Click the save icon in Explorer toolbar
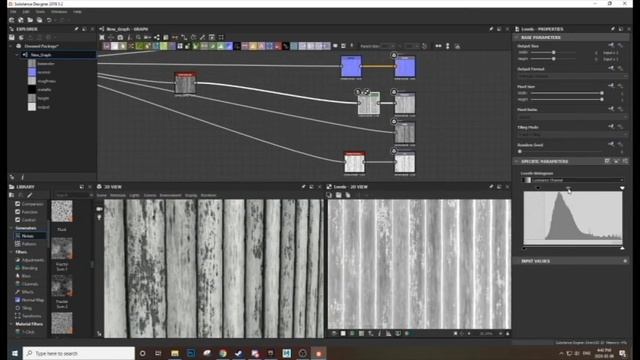 click(x=12, y=38)
